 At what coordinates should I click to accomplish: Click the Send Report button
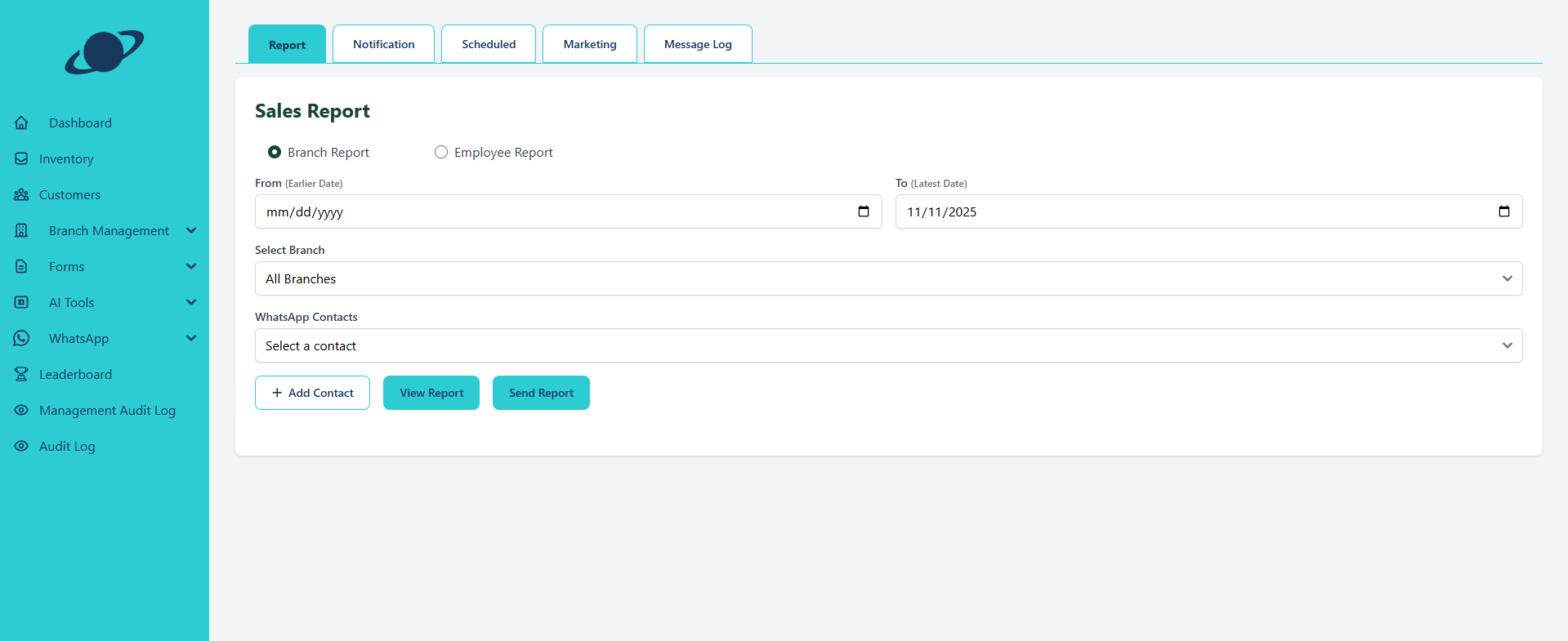(x=541, y=393)
